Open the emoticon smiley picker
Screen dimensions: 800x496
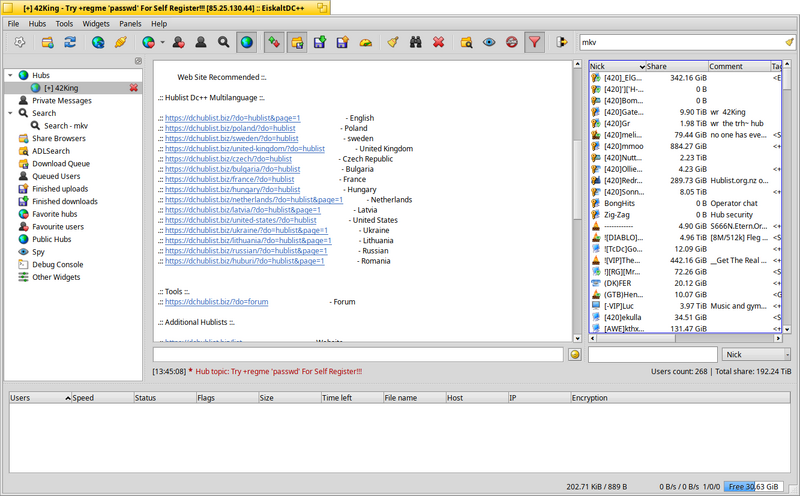pyautogui.click(x=575, y=355)
